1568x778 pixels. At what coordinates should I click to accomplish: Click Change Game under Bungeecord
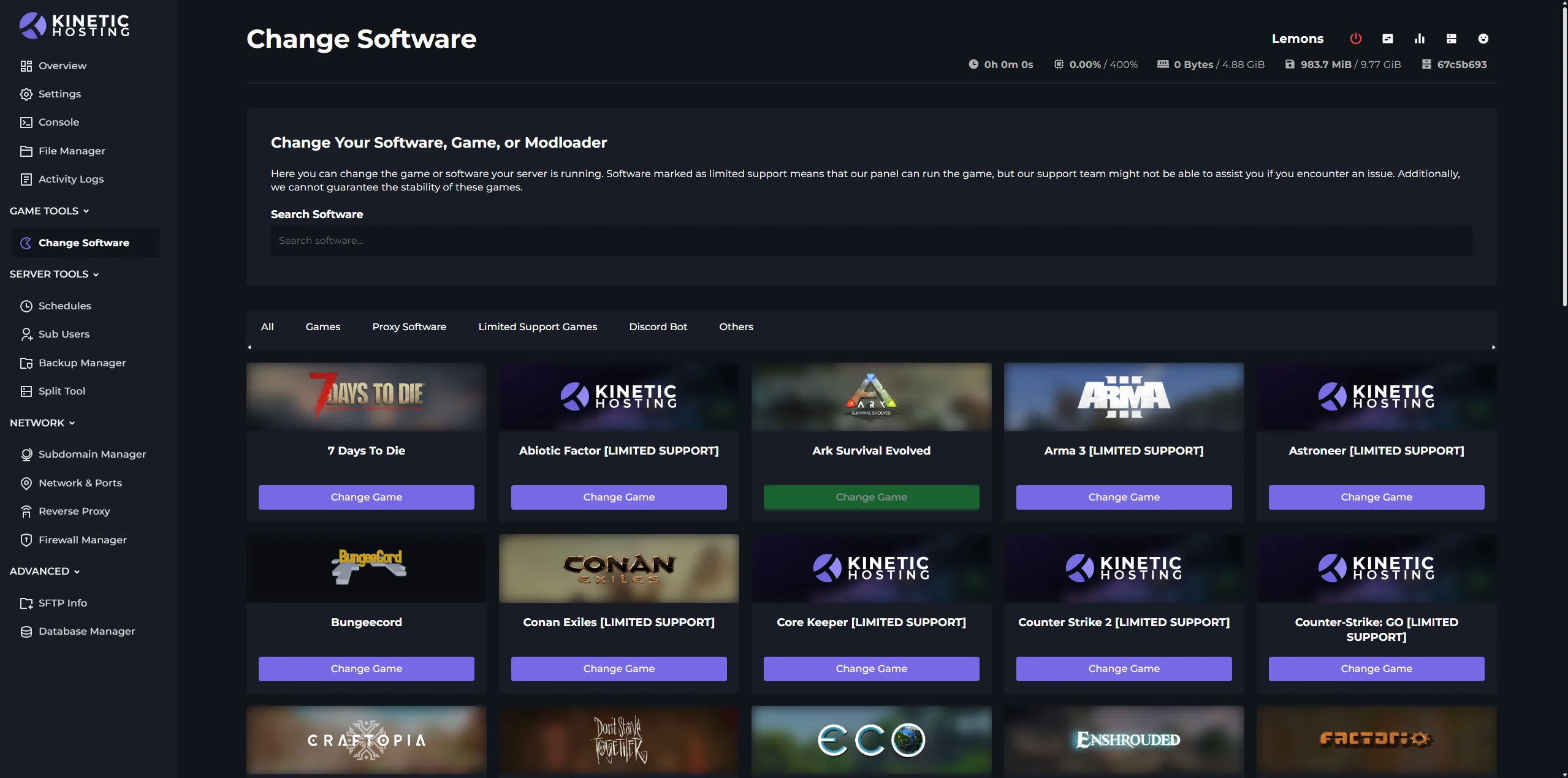[x=366, y=668]
